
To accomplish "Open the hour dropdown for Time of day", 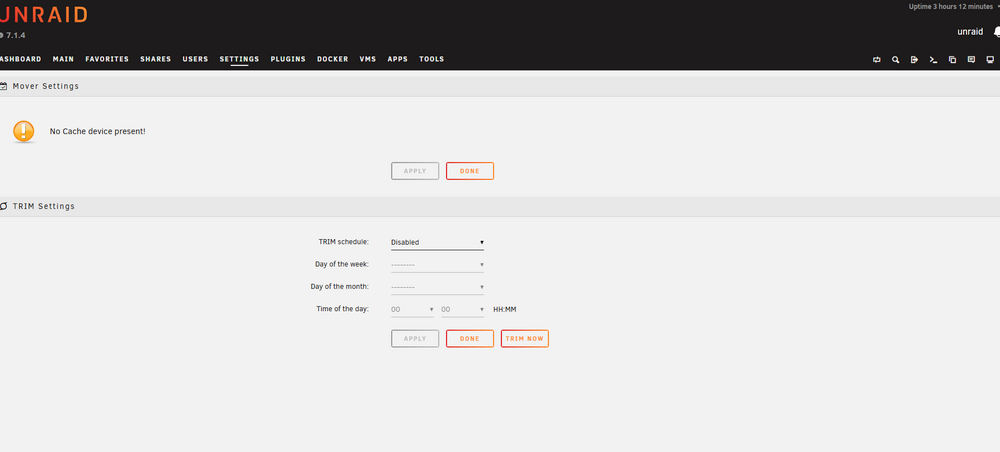I will point(412,309).
